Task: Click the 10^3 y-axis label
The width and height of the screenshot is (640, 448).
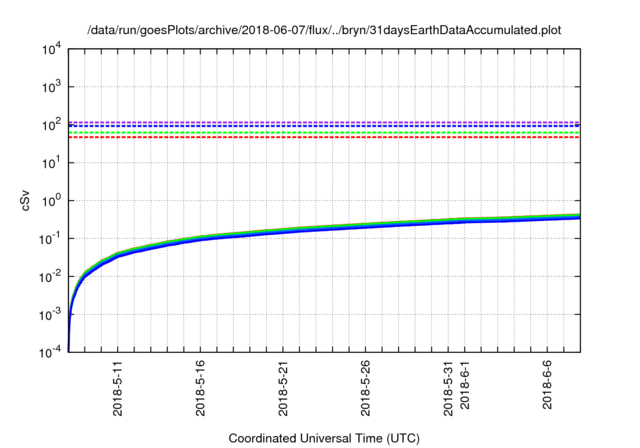Action: tap(52, 87)
